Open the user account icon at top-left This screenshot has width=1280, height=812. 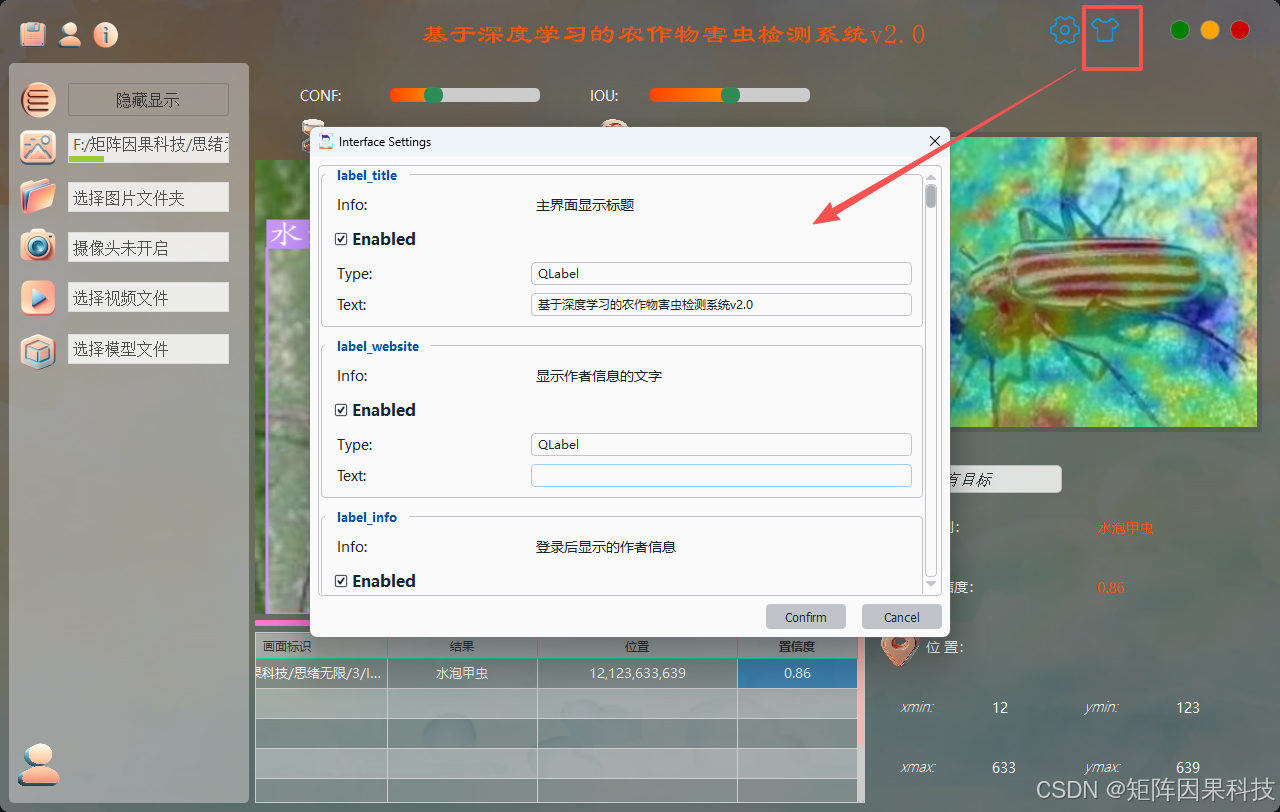(70, 34)
